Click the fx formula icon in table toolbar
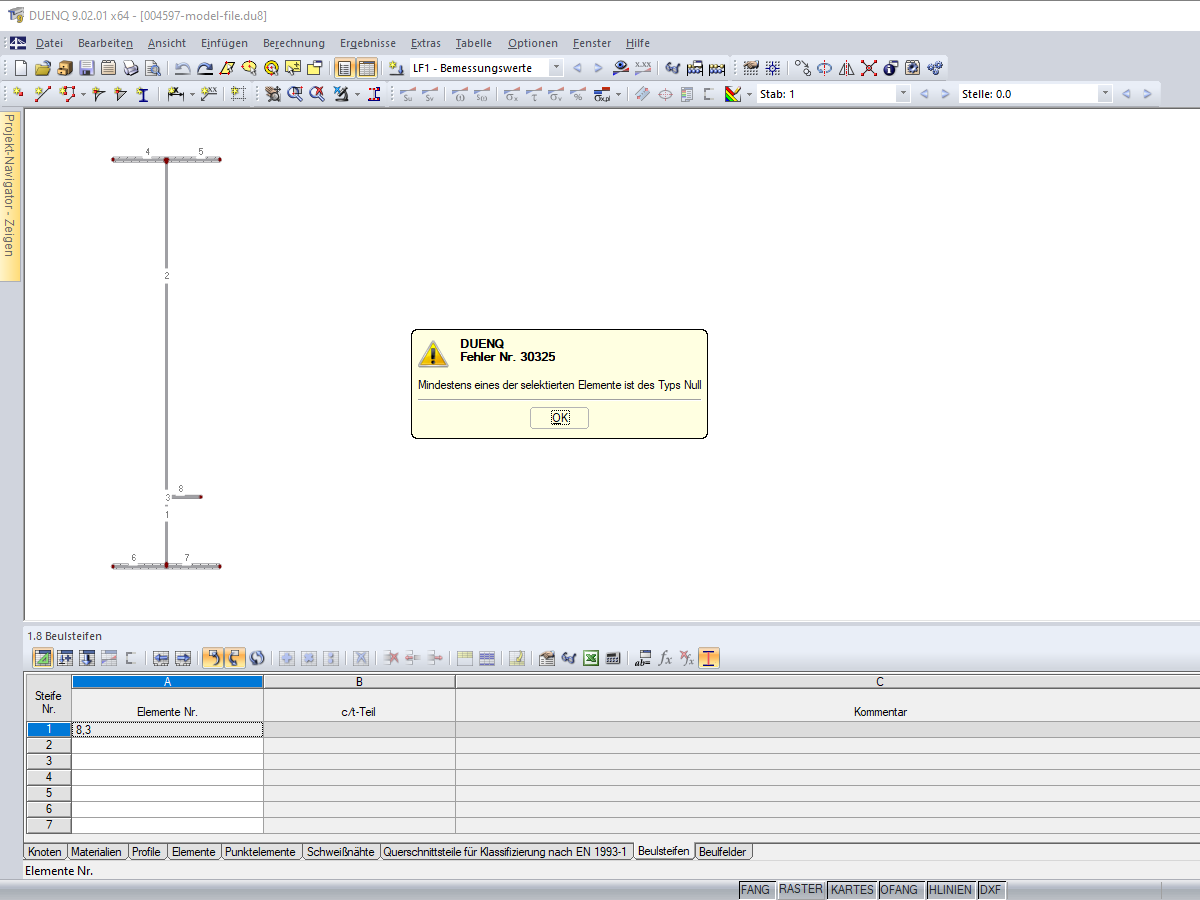 click(x=665, y=658)
